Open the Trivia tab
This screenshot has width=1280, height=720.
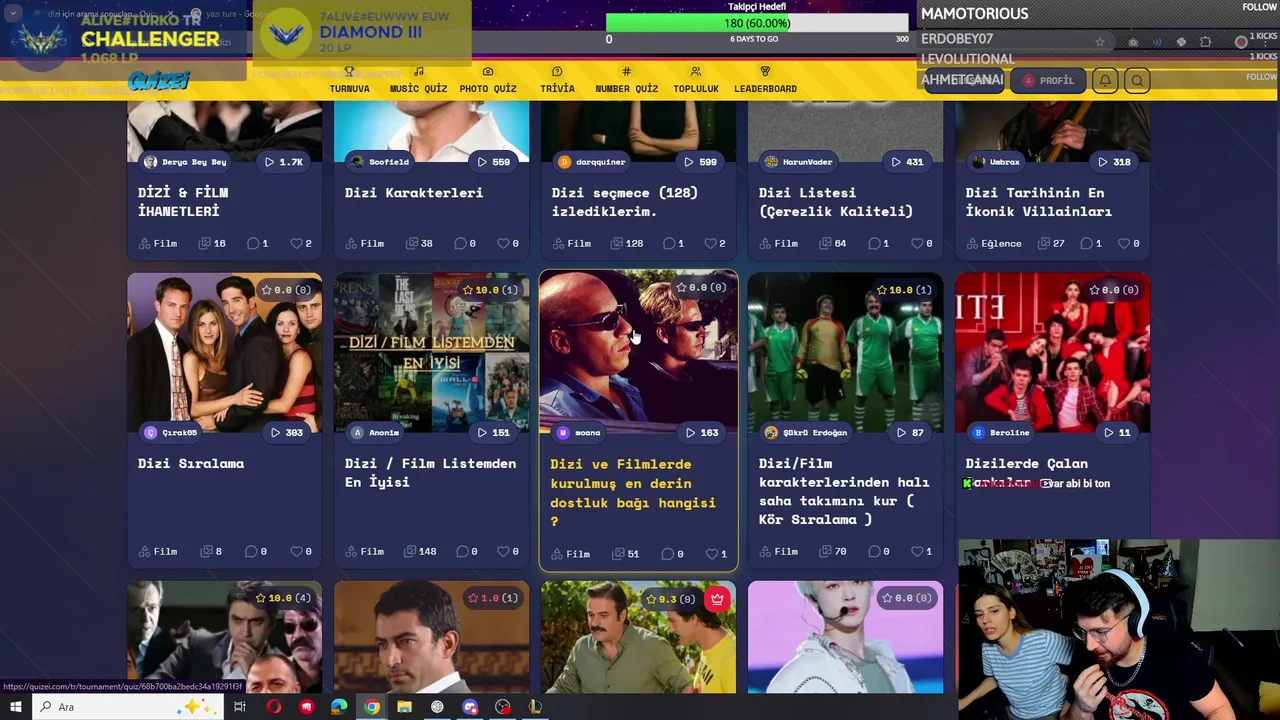[557, 80]
